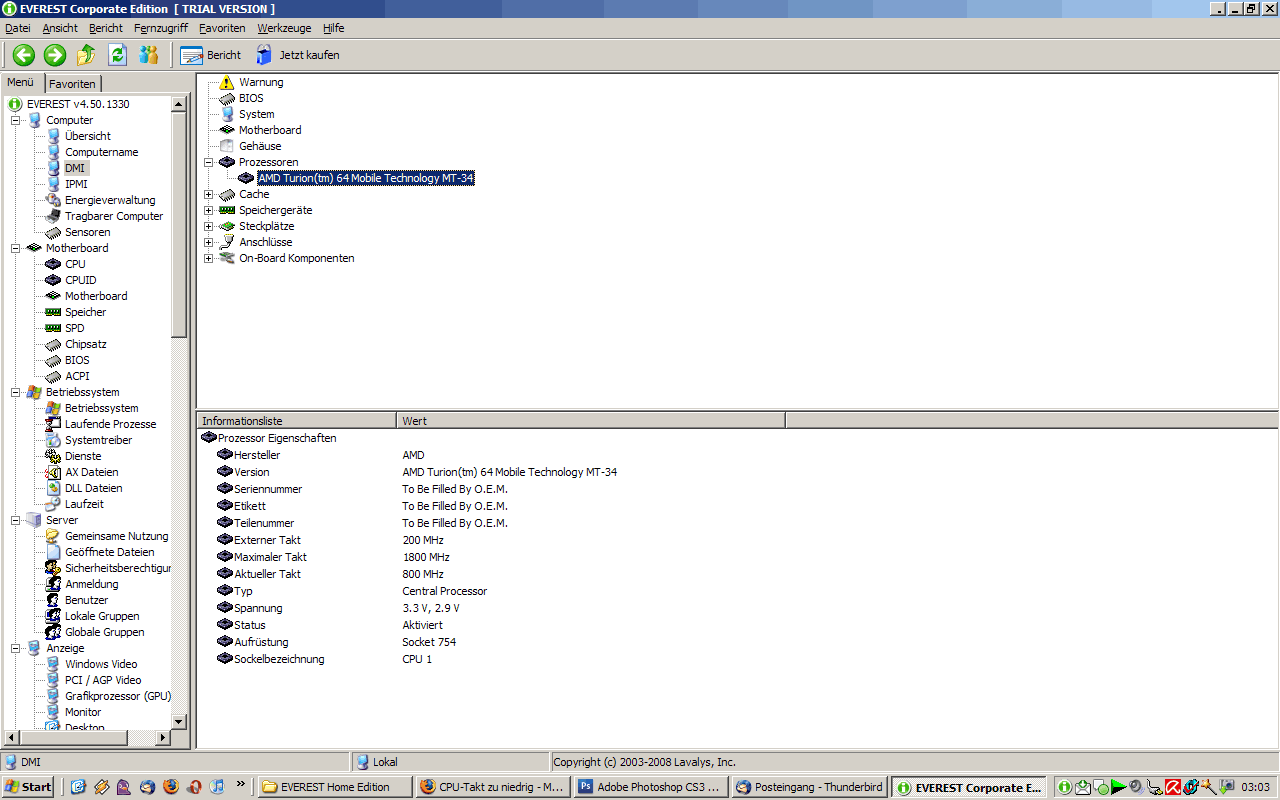
Task: Select Gehäuse in the DMI tree
Action: 260,146
